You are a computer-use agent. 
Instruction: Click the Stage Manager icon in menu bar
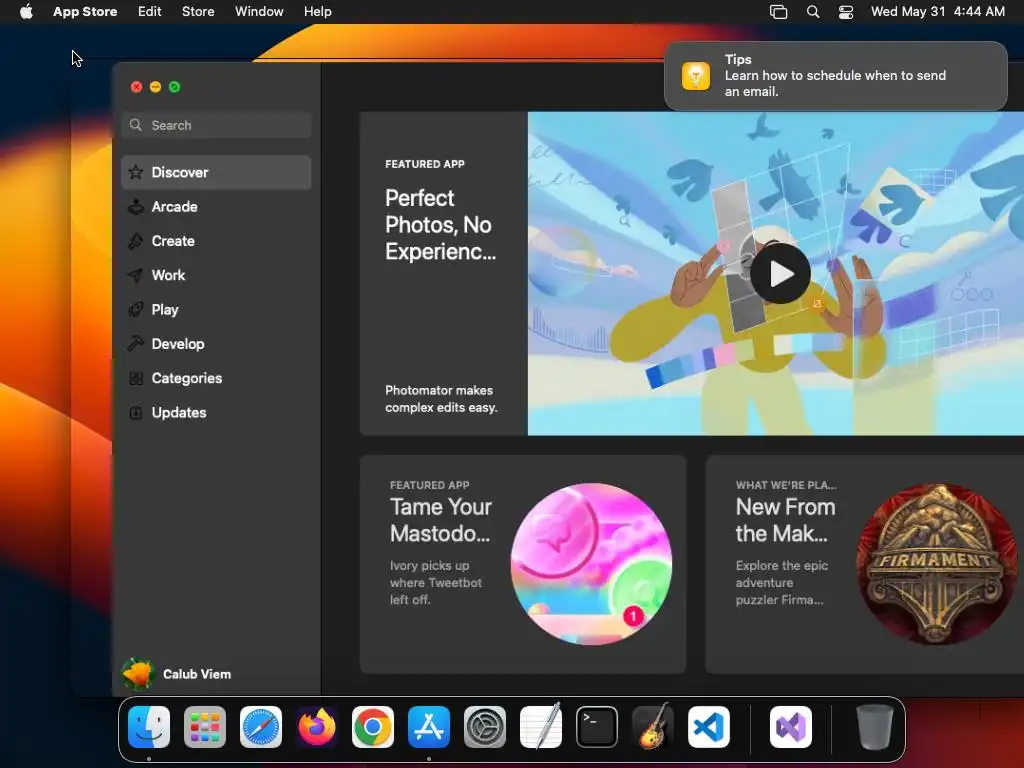pyautogui.click(x=778, y=12)
